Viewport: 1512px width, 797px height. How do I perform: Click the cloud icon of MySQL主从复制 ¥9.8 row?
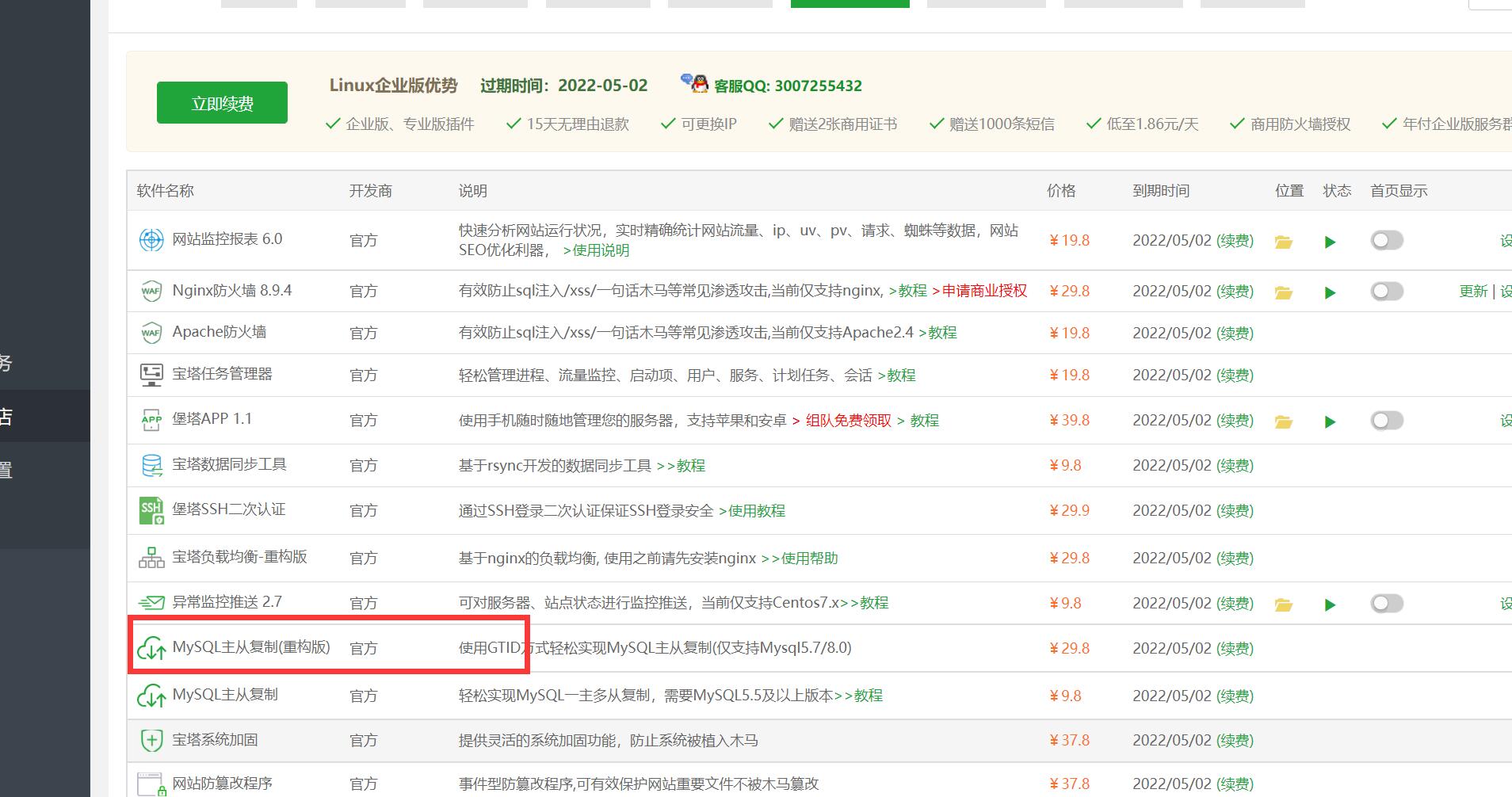coord(151,696)
